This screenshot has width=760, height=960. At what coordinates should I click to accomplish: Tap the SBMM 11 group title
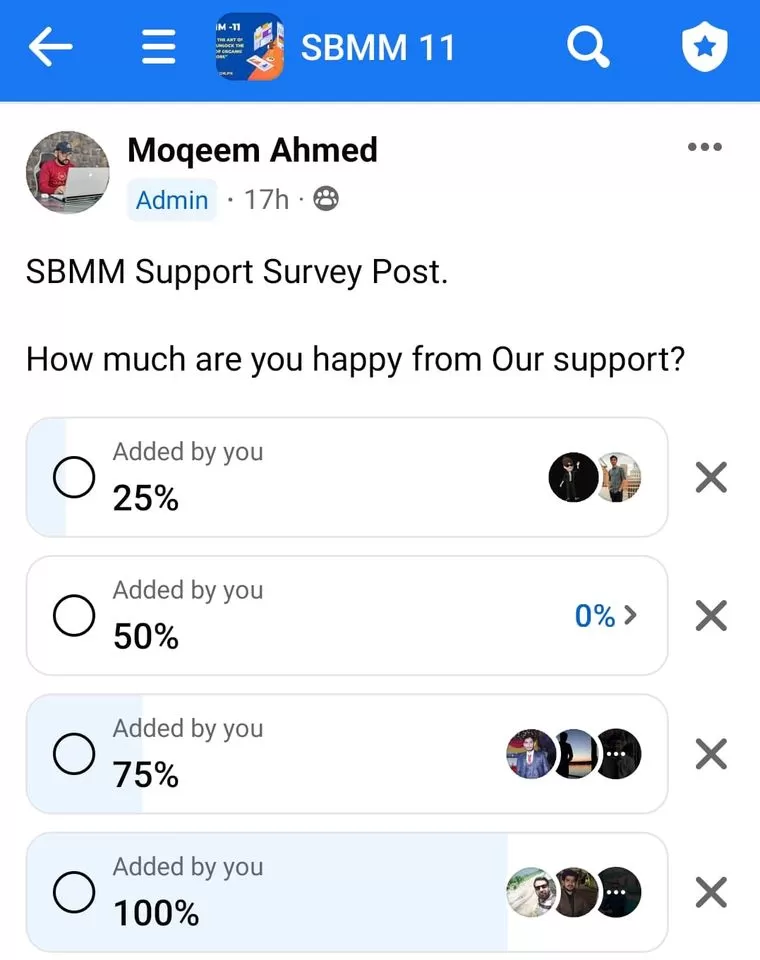point(378,47)
